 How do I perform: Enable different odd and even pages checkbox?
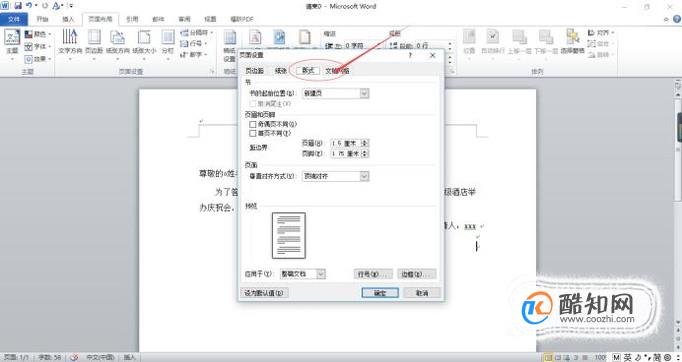point(253,124)
